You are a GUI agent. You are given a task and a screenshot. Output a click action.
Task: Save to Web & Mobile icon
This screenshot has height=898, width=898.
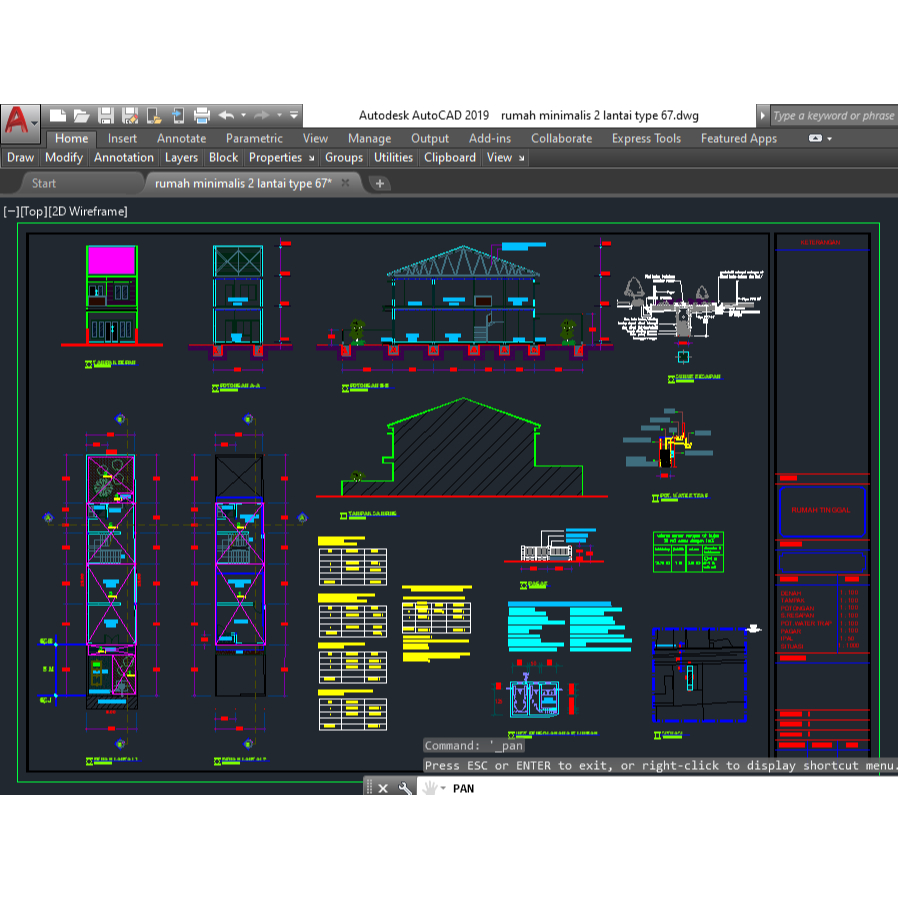178,116
